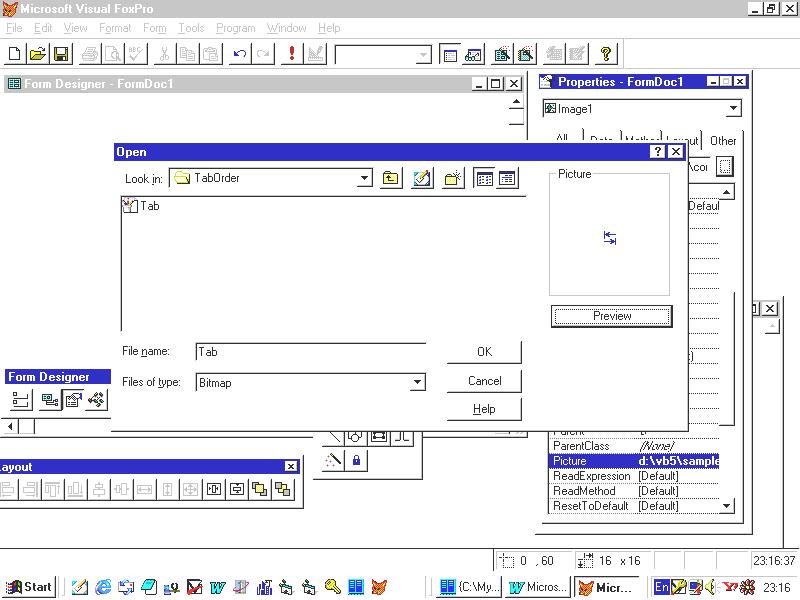Switch to List view icon in Open dialog
Viewport: 800px width, 600px height.
point(484,178)
